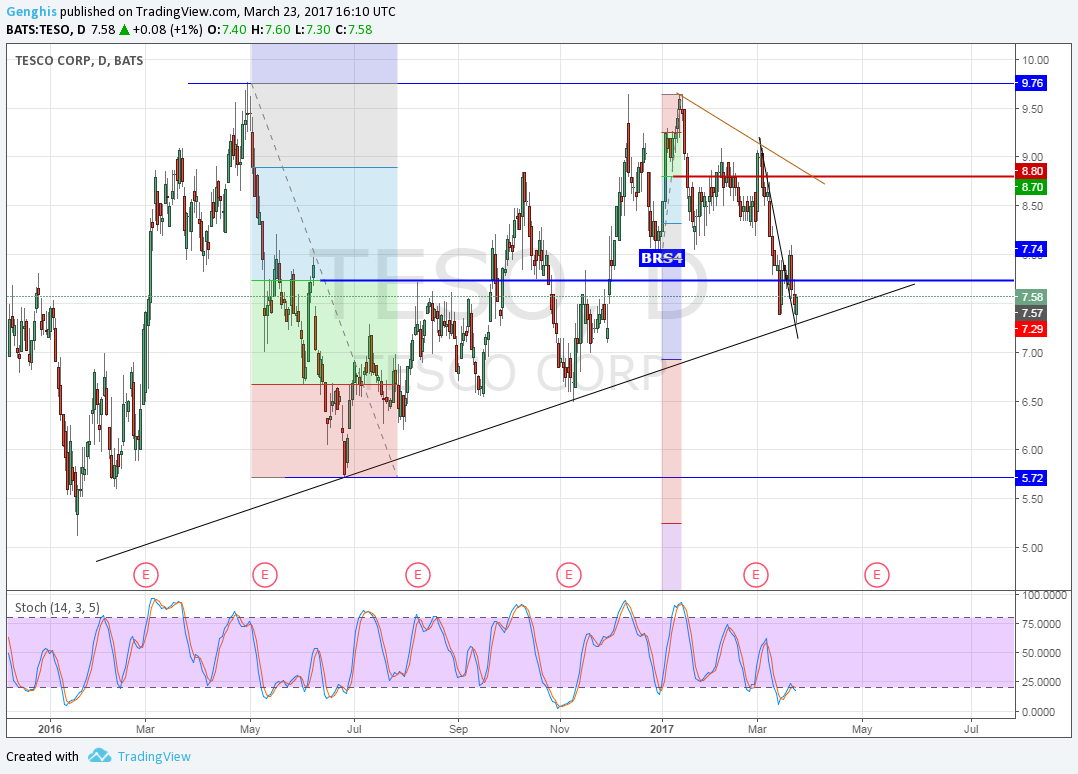
Task: Click the 5.50 price axis tick
Action: pos(1032,499)
